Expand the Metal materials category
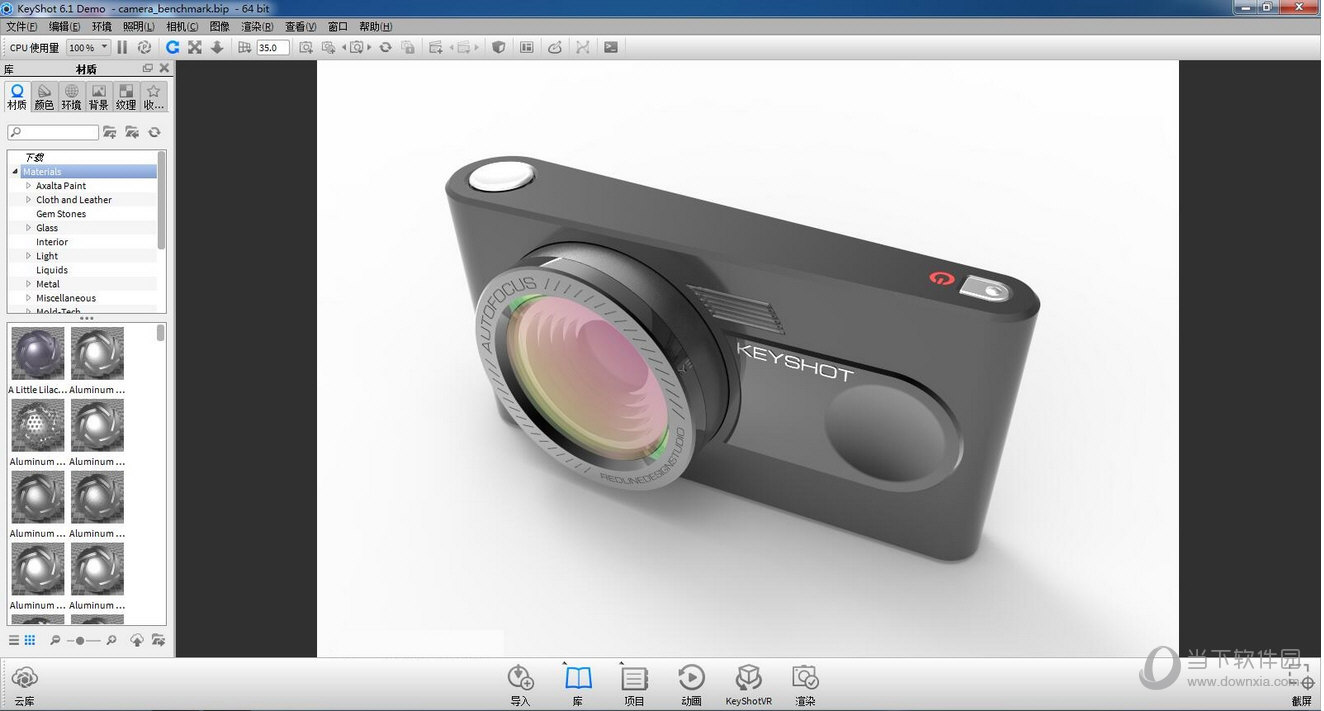 pos(27,283)
